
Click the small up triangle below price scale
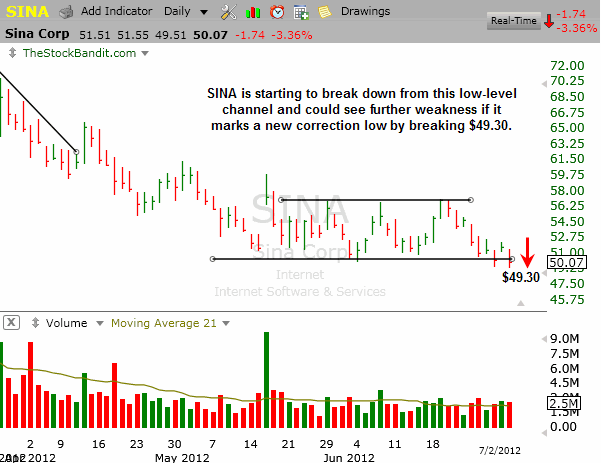521,303
